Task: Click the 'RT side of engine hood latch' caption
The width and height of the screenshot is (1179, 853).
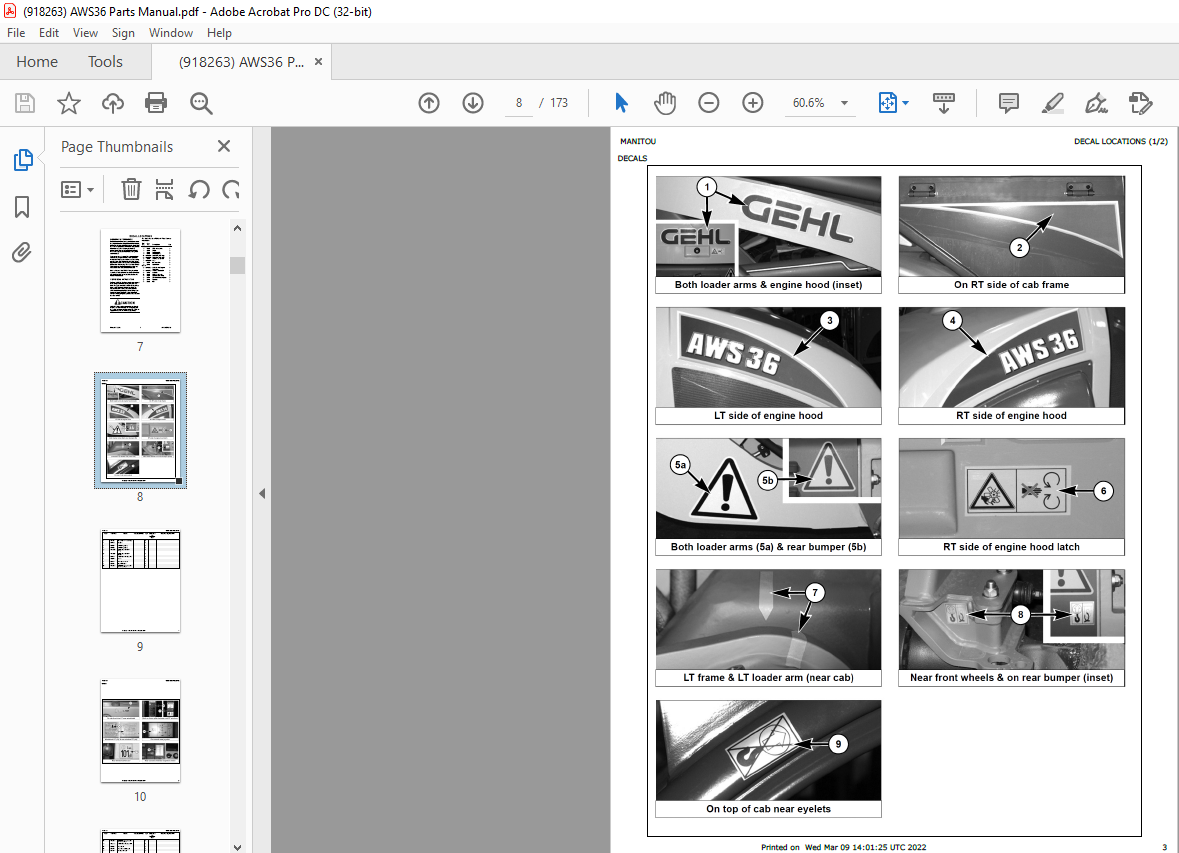Action: (x=1011, y=547)
